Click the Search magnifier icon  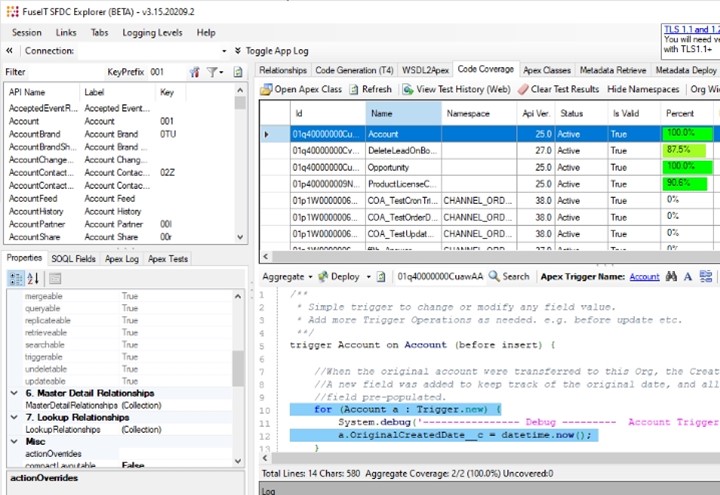(x=494, y=276)
